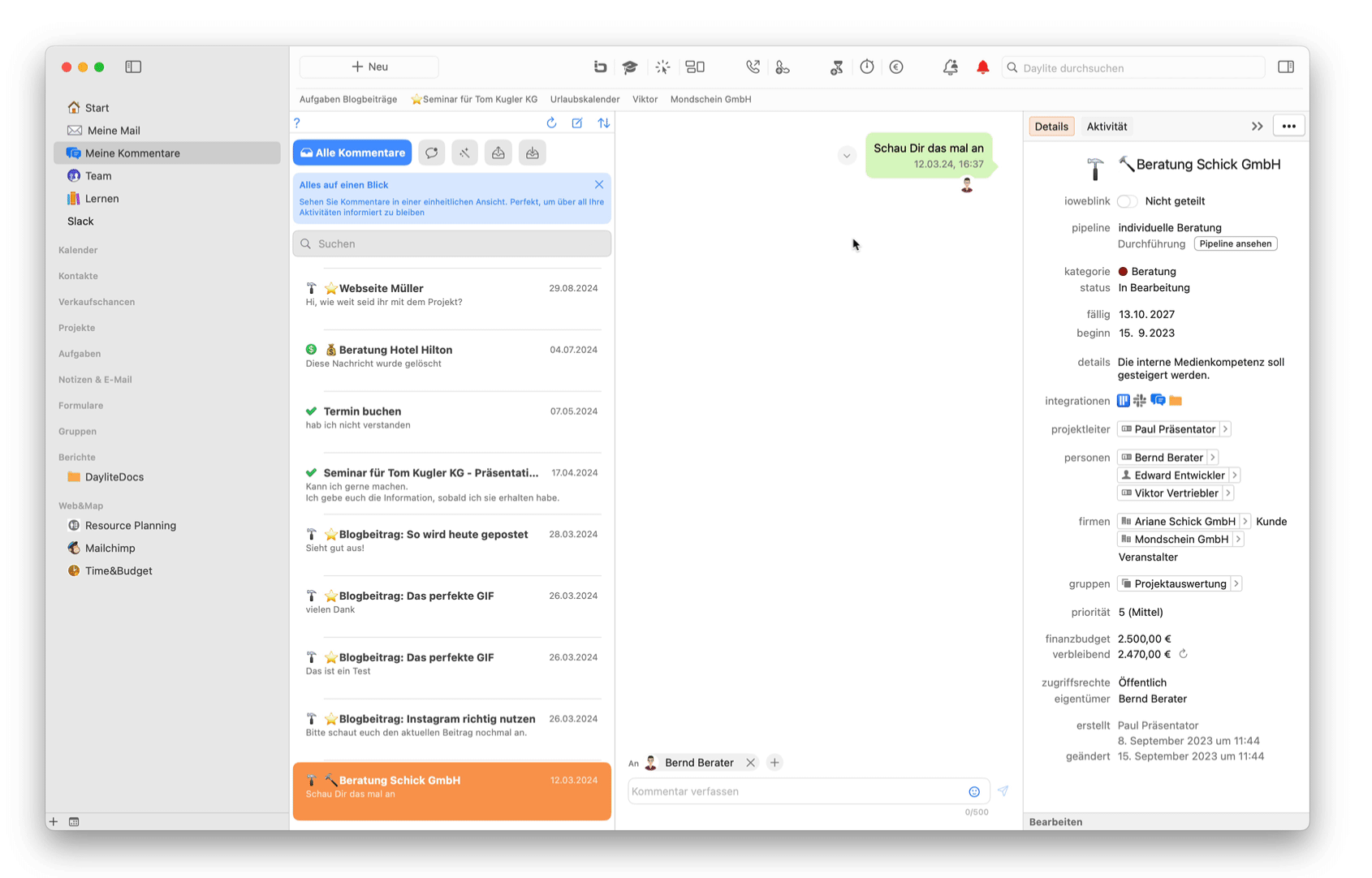This screenshot has width=1372, height=878.
Task: Click the speech bubble filter icon
Action: click(432, 153)
